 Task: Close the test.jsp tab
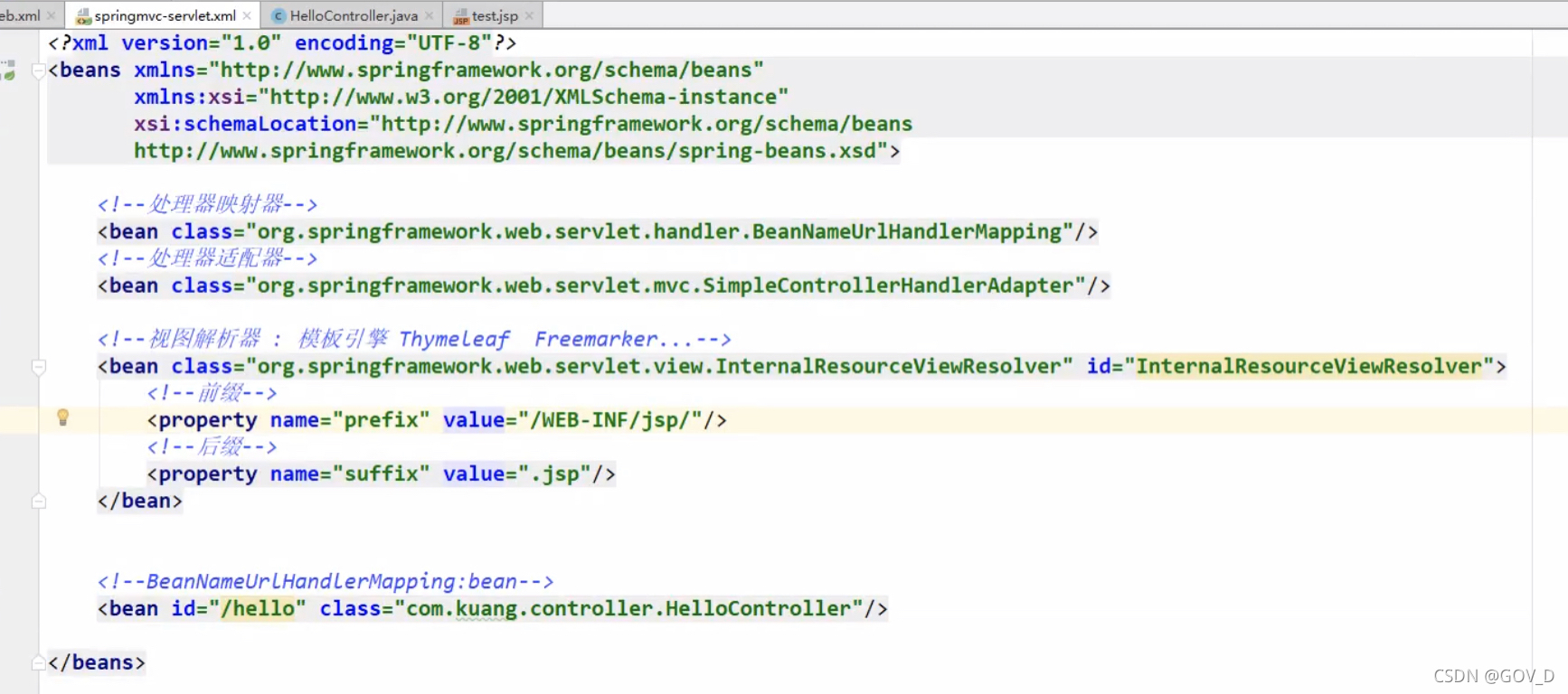pos(529,15)
